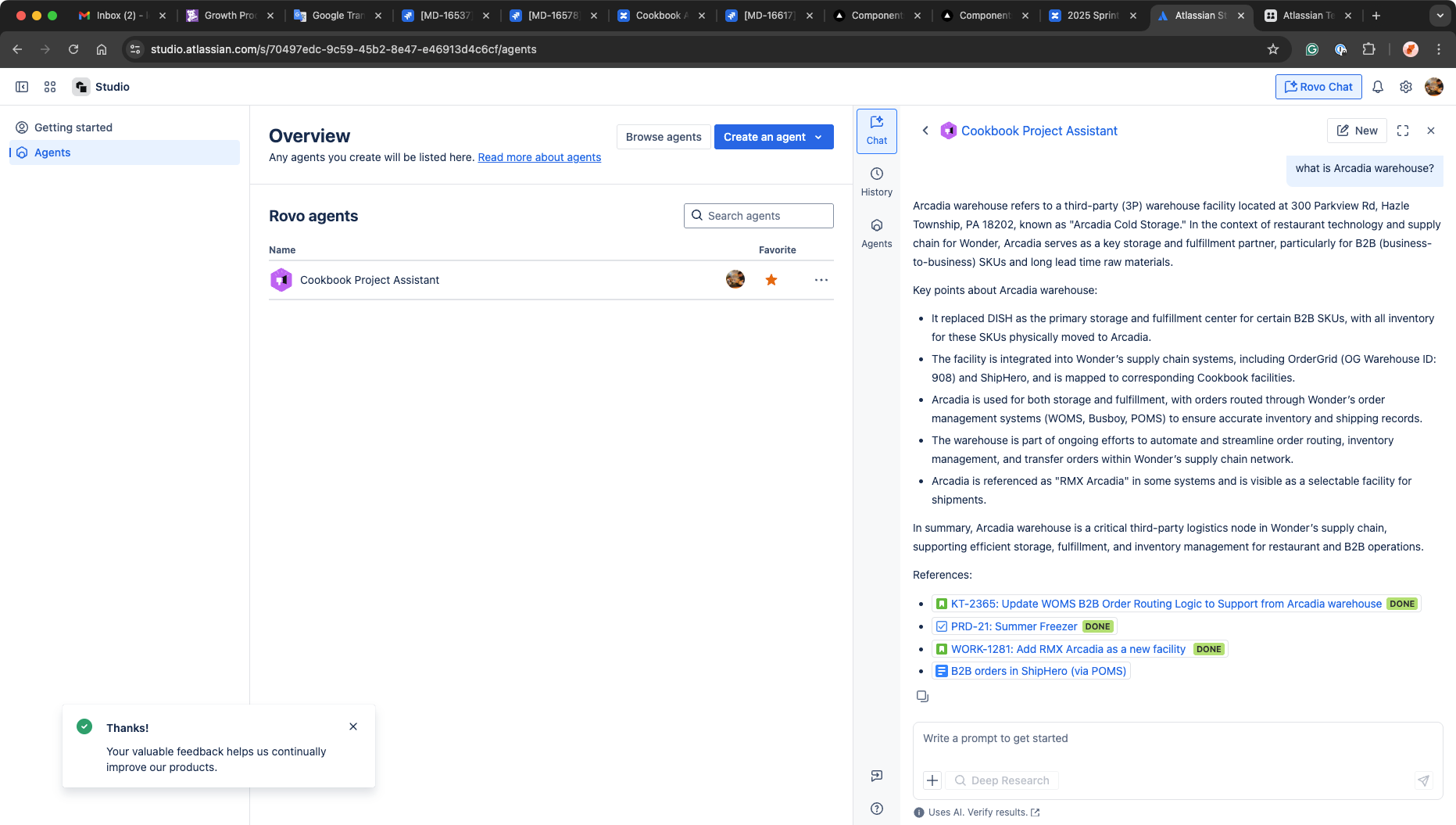Send the prompt with the paper plane icon
The width and height of the screenshot is (1456, 825).
[1424, 780]
